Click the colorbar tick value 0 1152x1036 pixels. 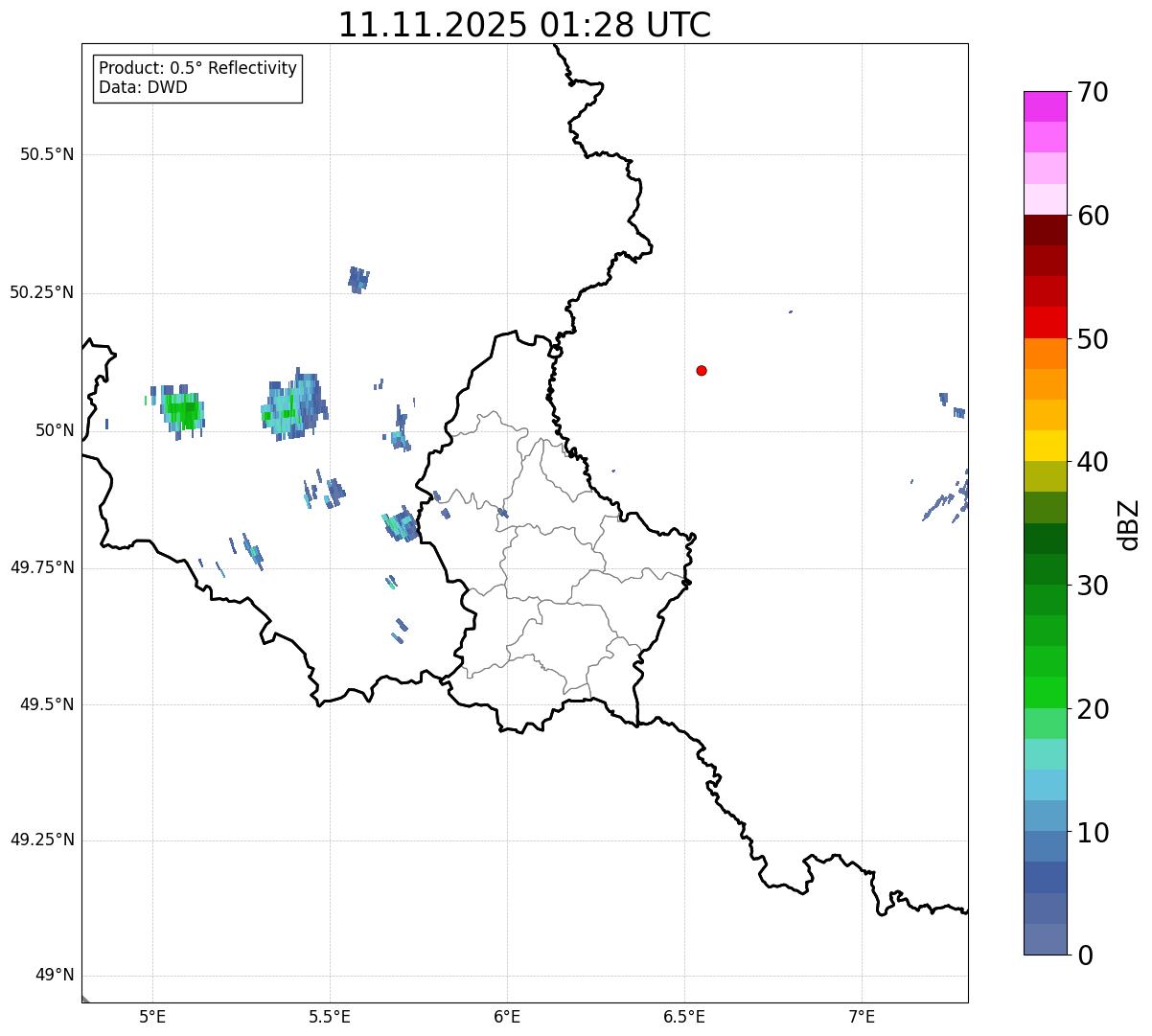pyautogui.click(x=1085, y=955)
